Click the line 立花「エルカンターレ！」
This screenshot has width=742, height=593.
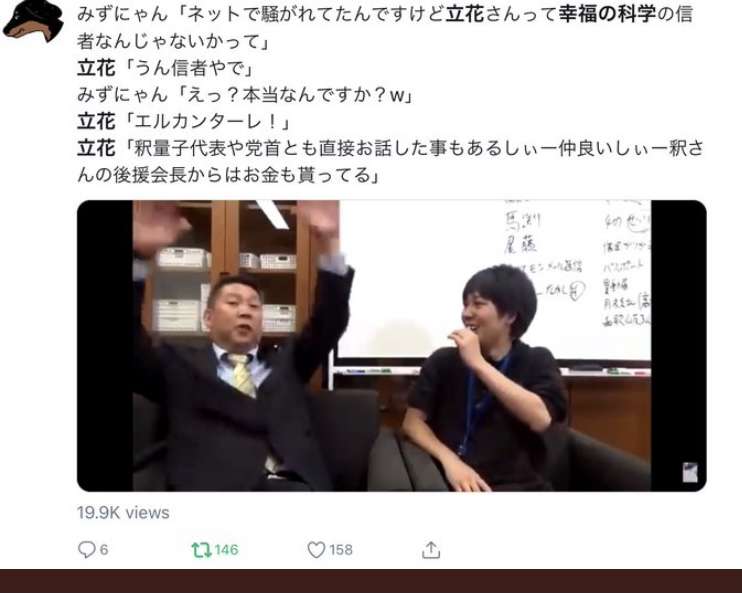(x=184, y=122)
